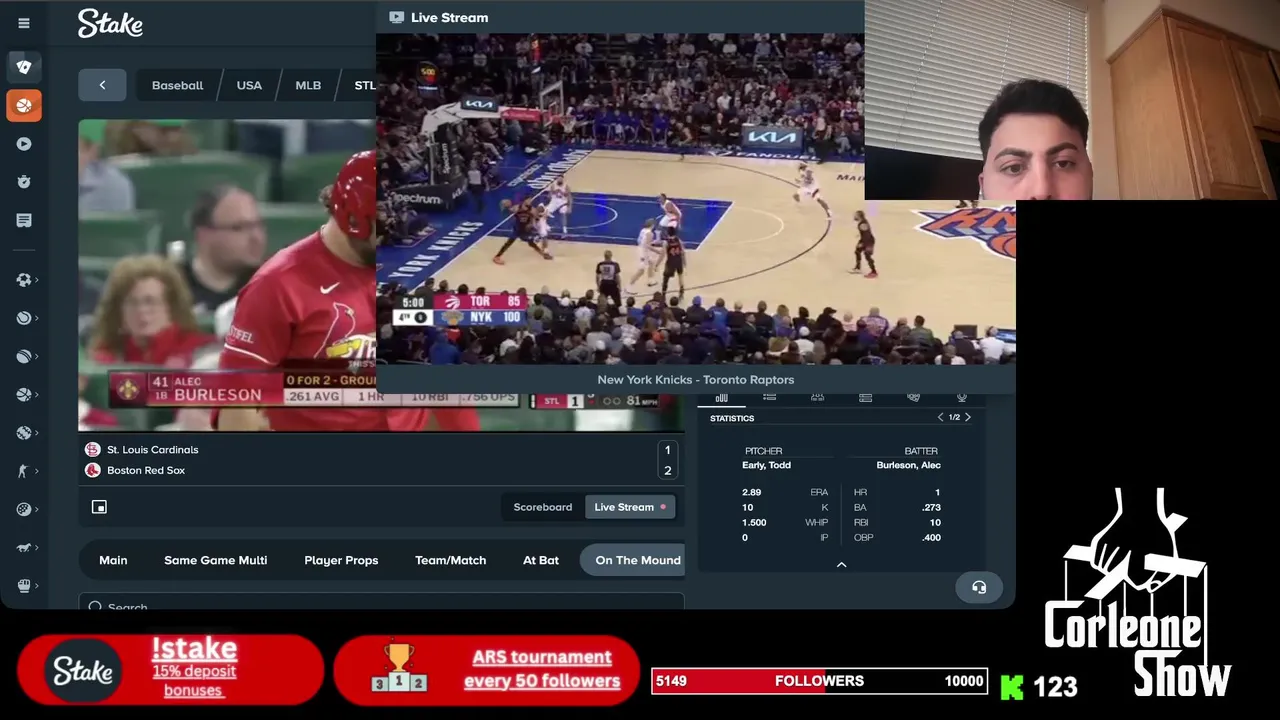Viewport: 1280px width, 720px height.
Task: Click the 'St. Louis Cardinals' team name
Action: pyautogui.click(x=153, y=450)
